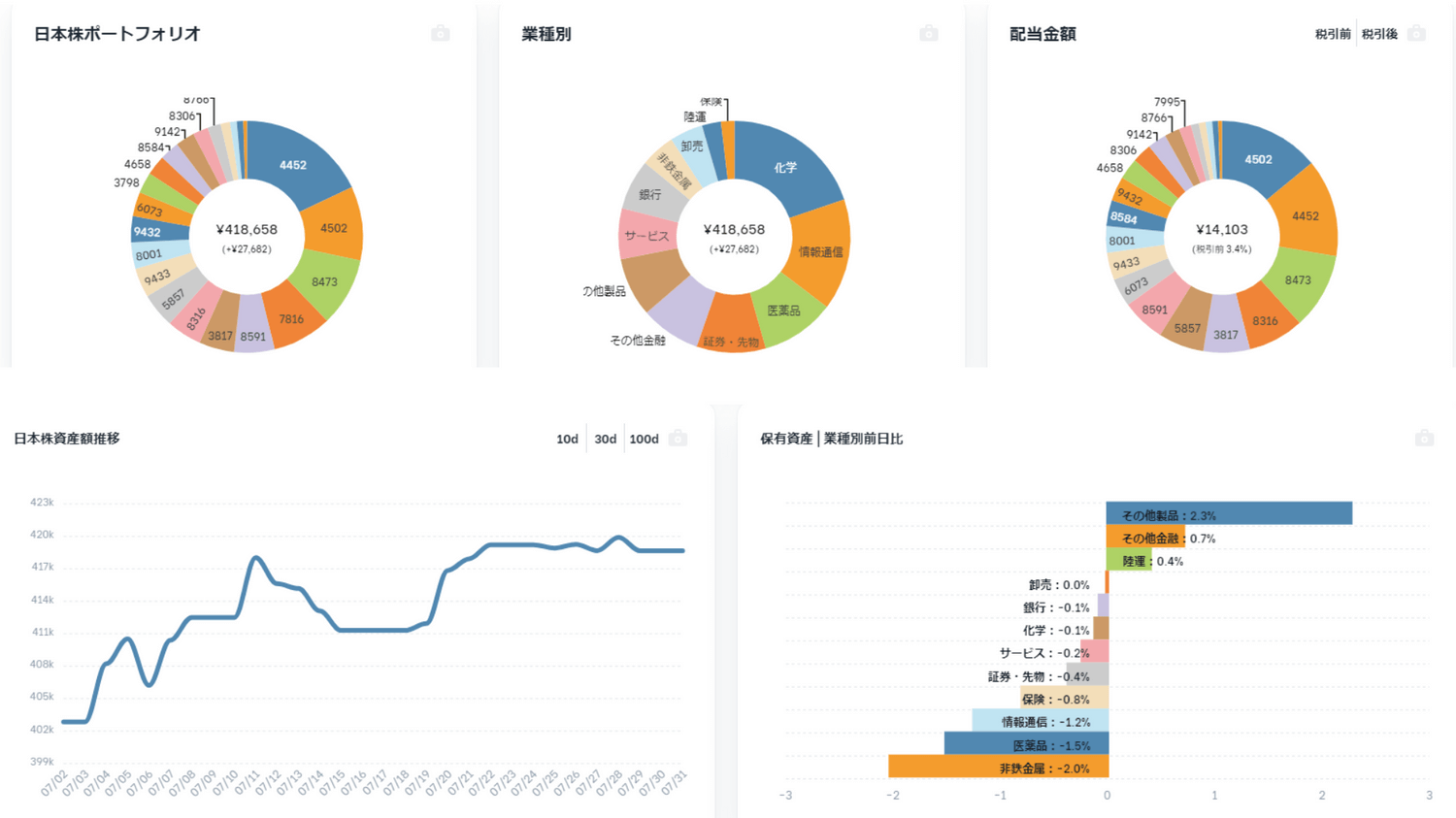The height and width of the screenshot is (818, 1456).
Task: Switch dividend view to 税引前
Action: pyautogui.click(x=1333, y=34)
